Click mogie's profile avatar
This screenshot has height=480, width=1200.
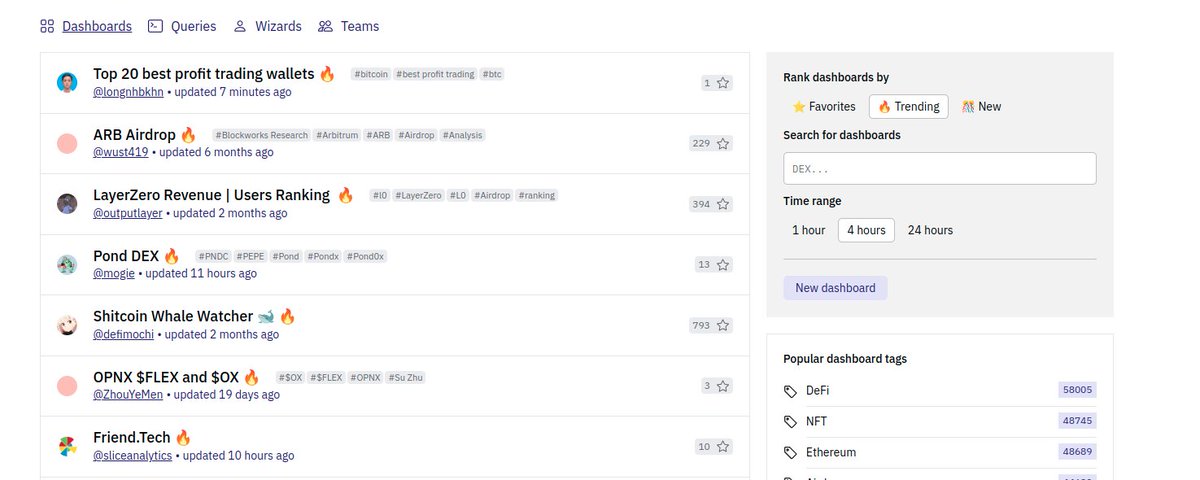point(67,265)
